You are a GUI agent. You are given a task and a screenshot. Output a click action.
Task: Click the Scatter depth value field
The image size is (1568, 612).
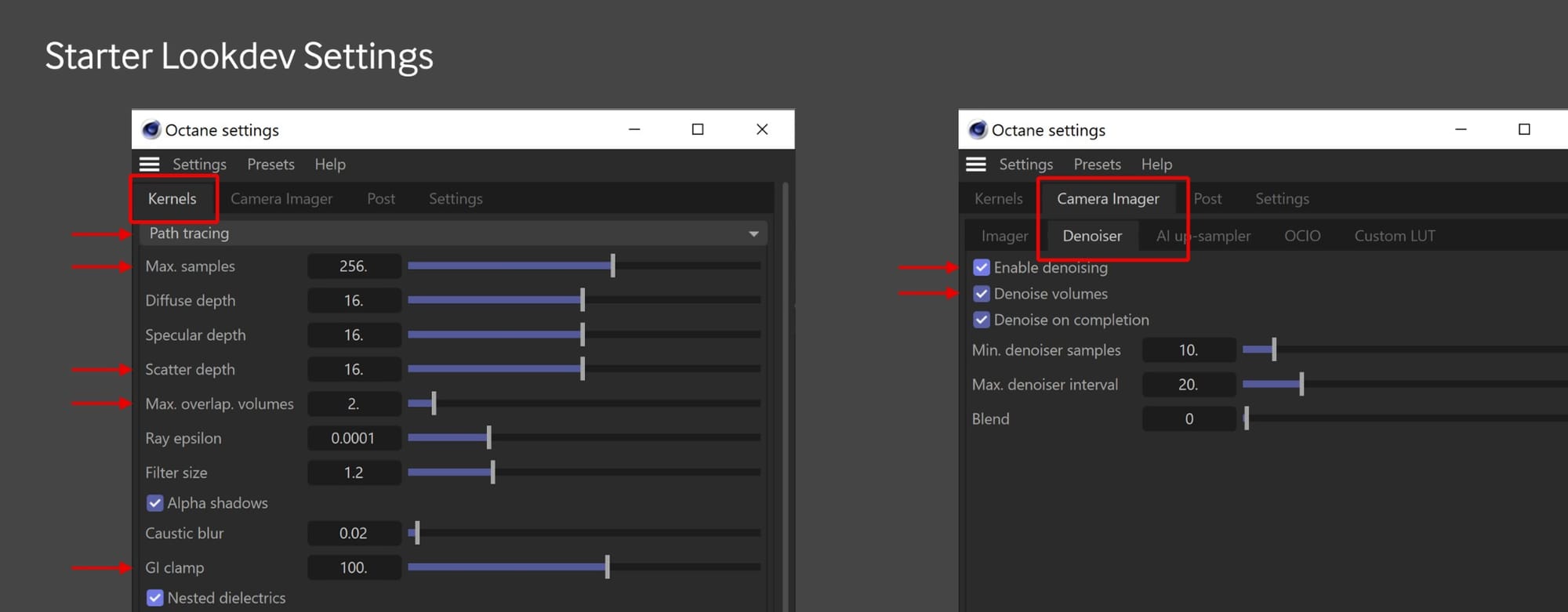(x=354, y=370)
